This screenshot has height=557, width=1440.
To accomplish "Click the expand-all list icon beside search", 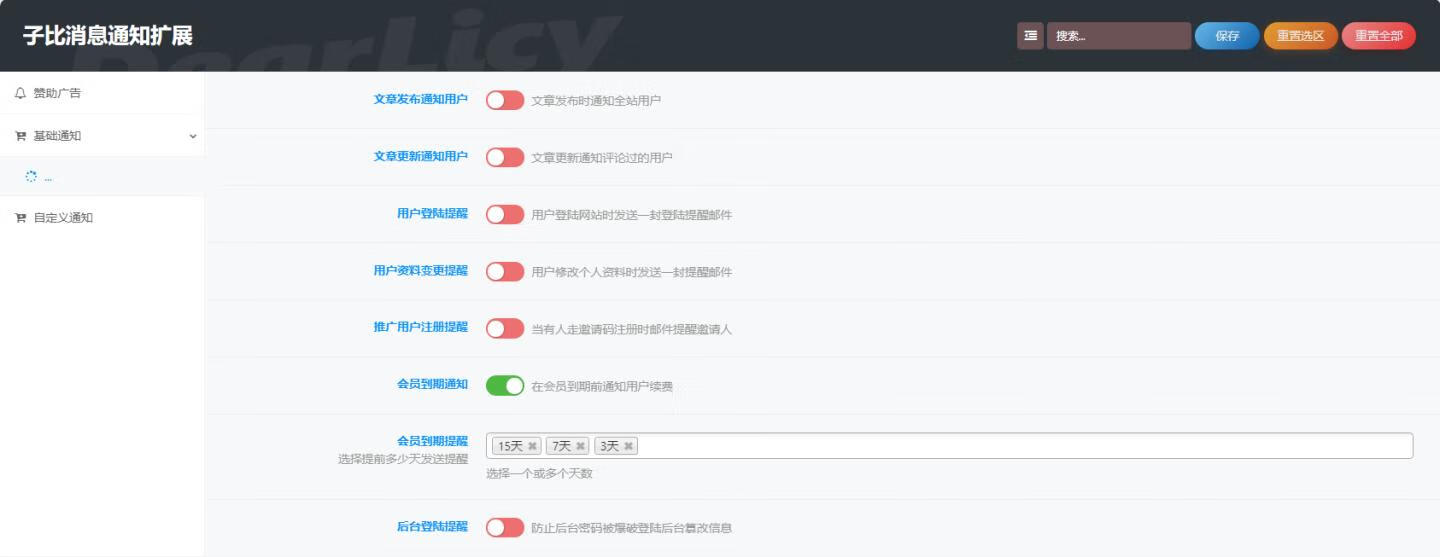I will 1030,36.
